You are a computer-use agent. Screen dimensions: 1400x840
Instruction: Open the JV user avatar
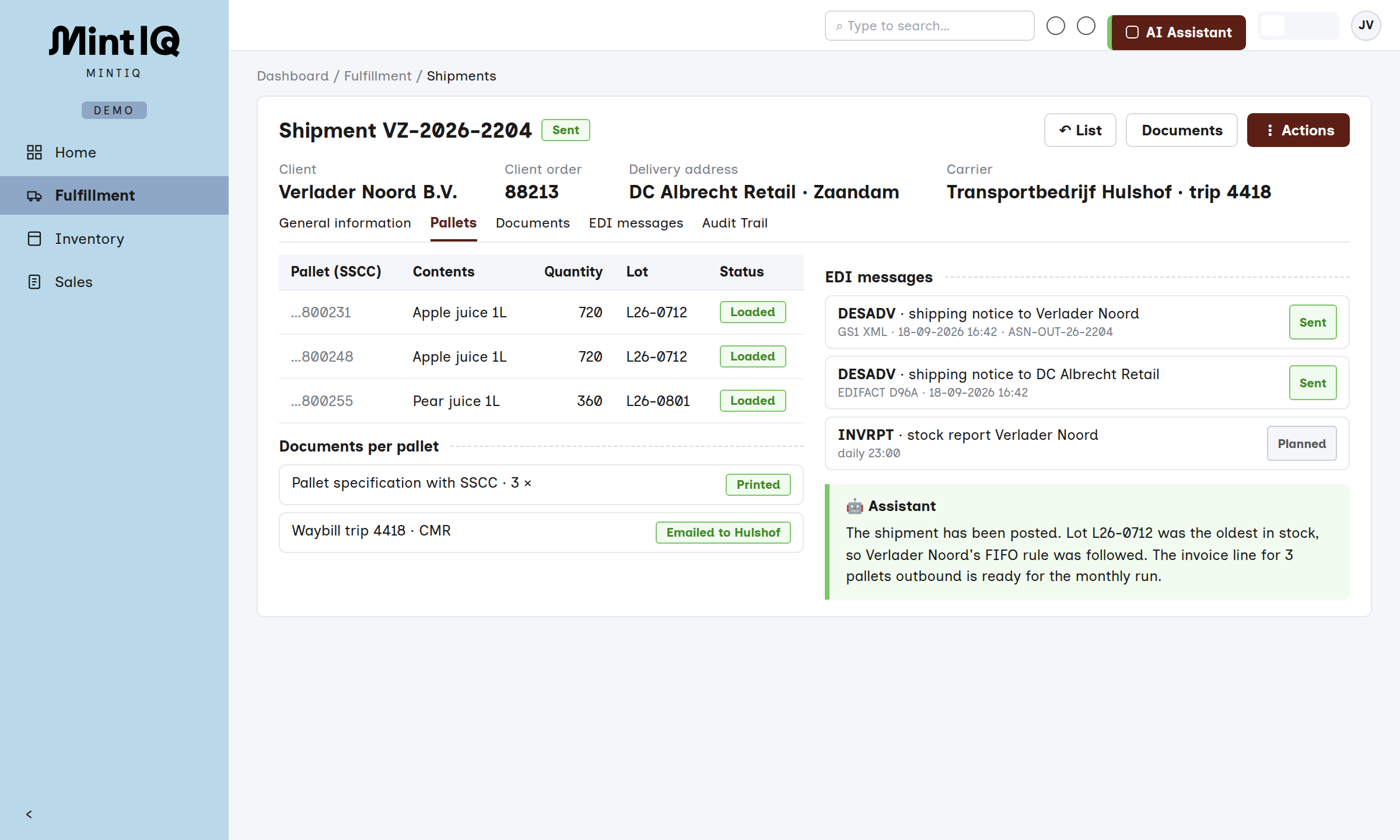point(1366,26)
